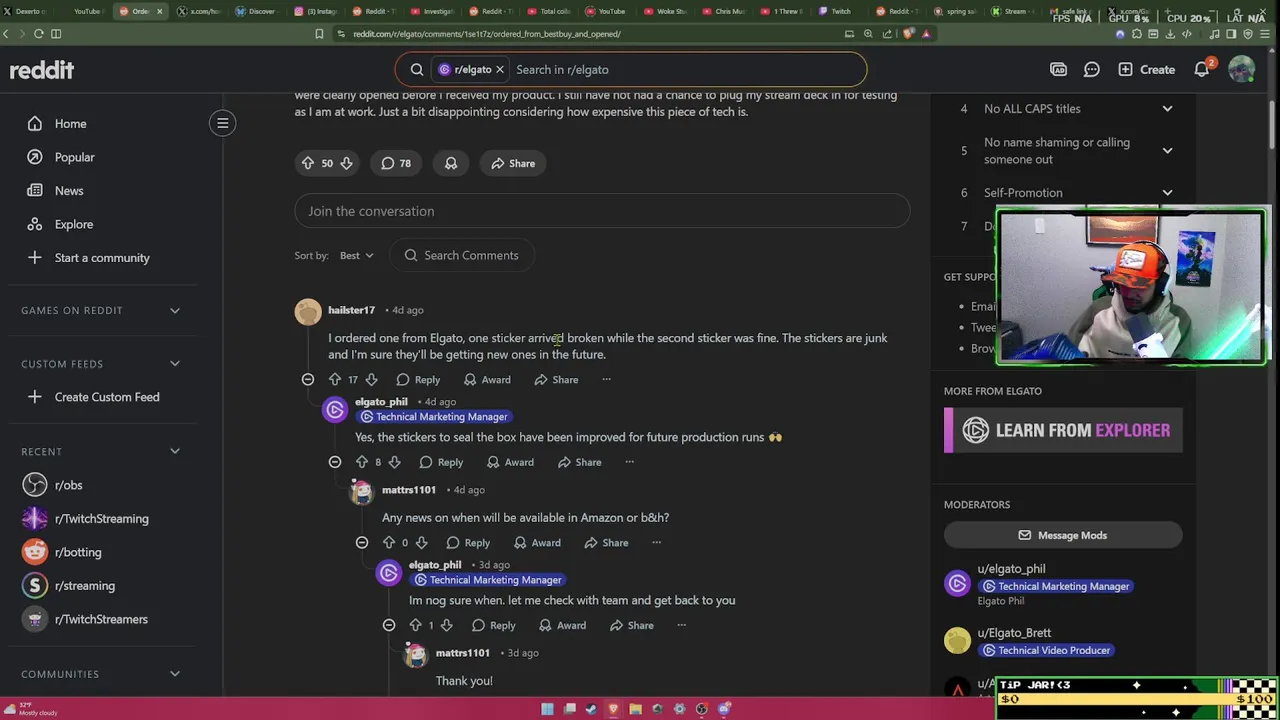Click the search magnifier icon

pos(417,70)
